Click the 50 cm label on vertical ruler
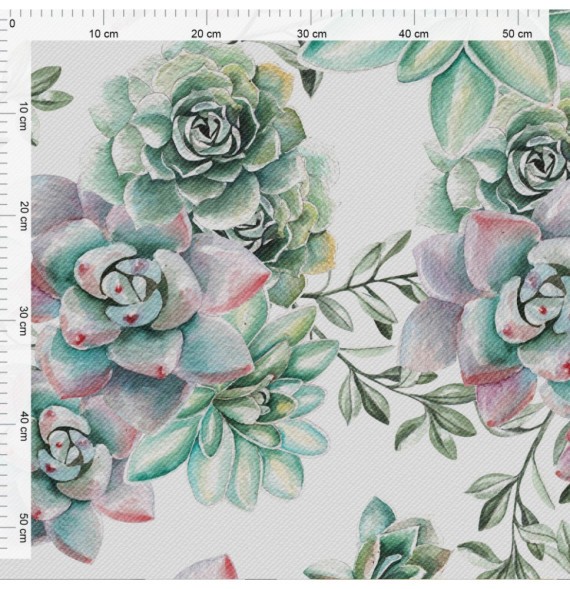The height and width of the screenshot is (589, 570). pyautogui.click(x=23, y=529)
